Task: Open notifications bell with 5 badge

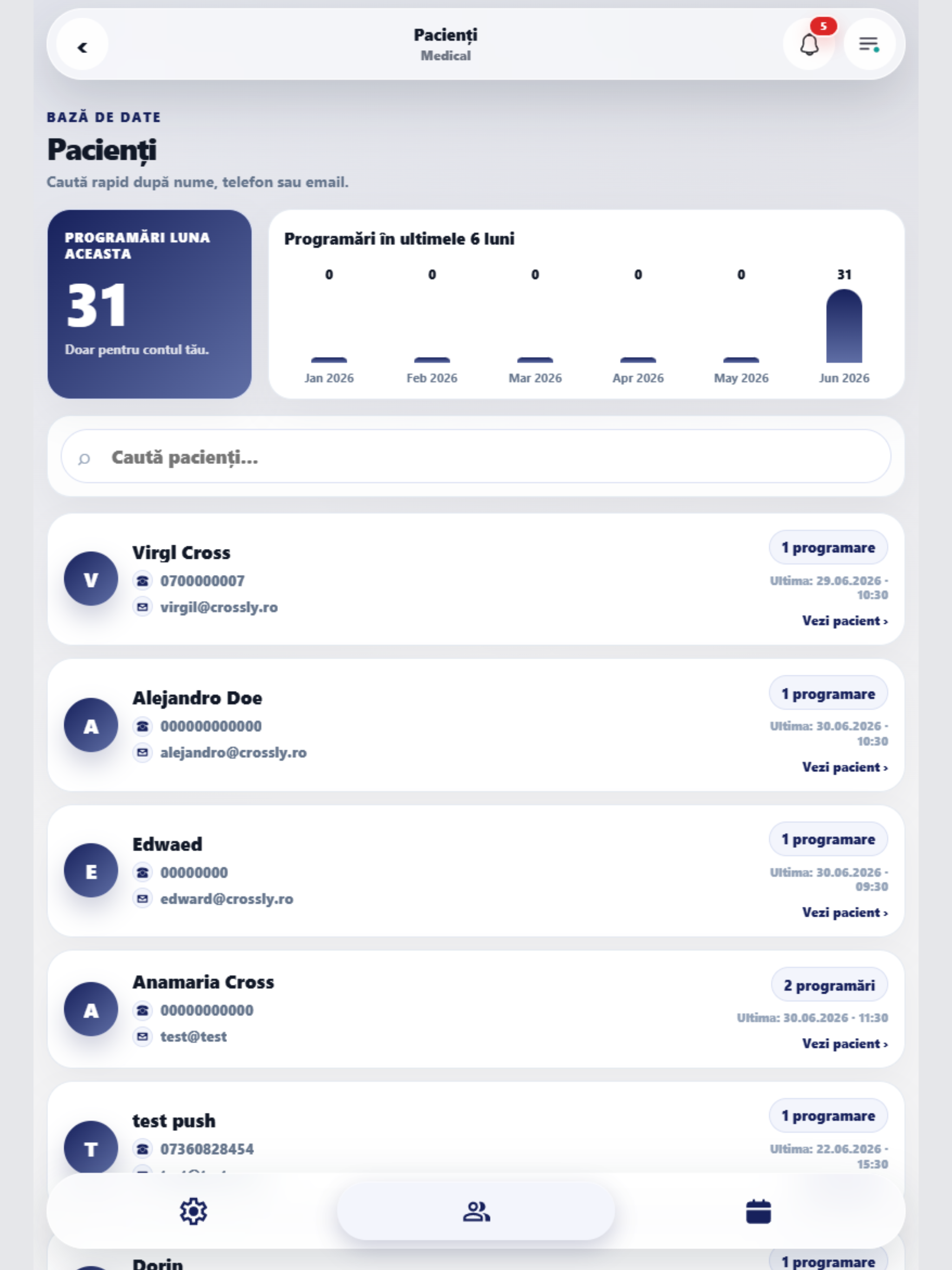Action: [x=809, y=45]
